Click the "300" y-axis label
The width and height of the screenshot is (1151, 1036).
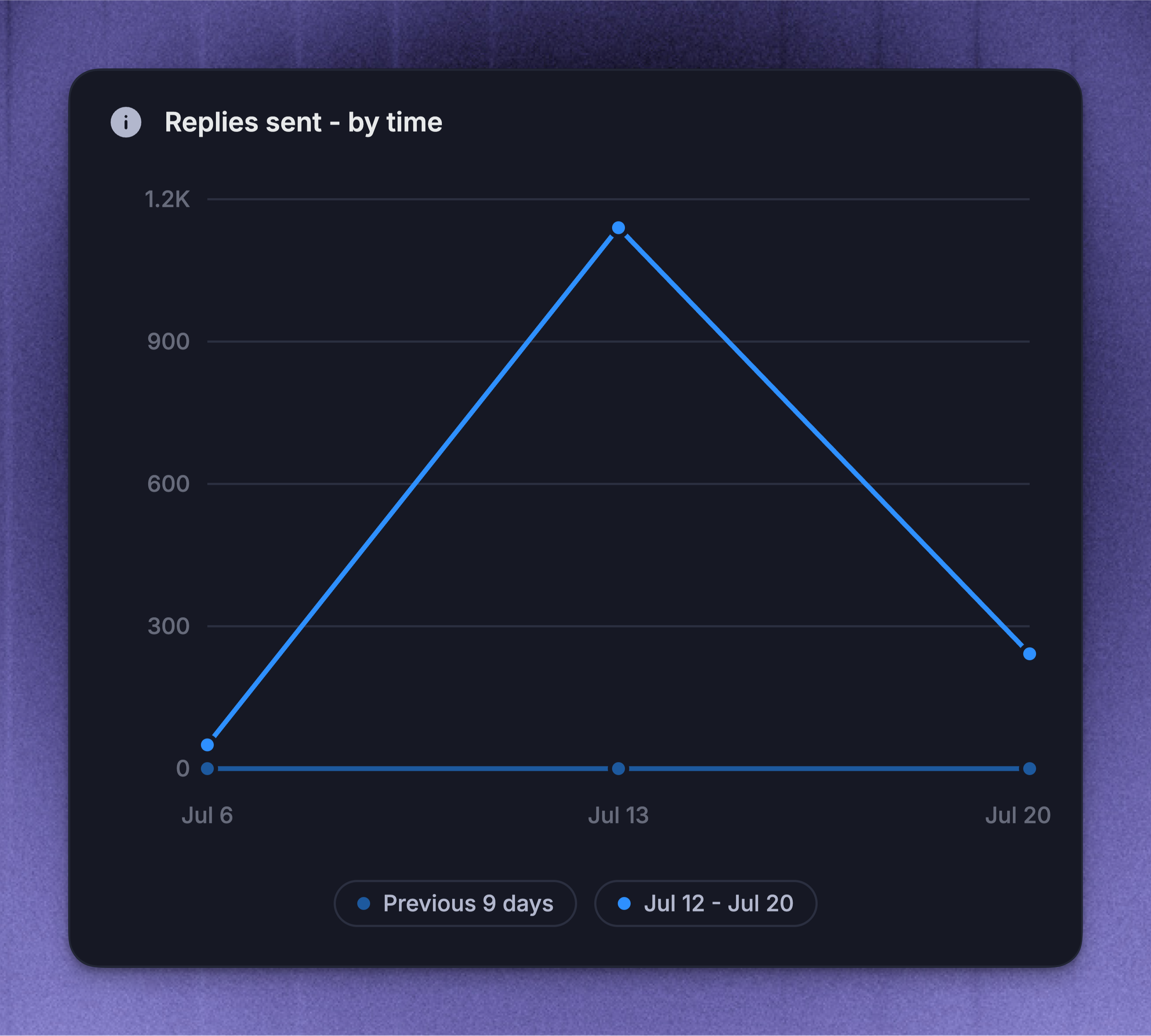click(168, 626)
